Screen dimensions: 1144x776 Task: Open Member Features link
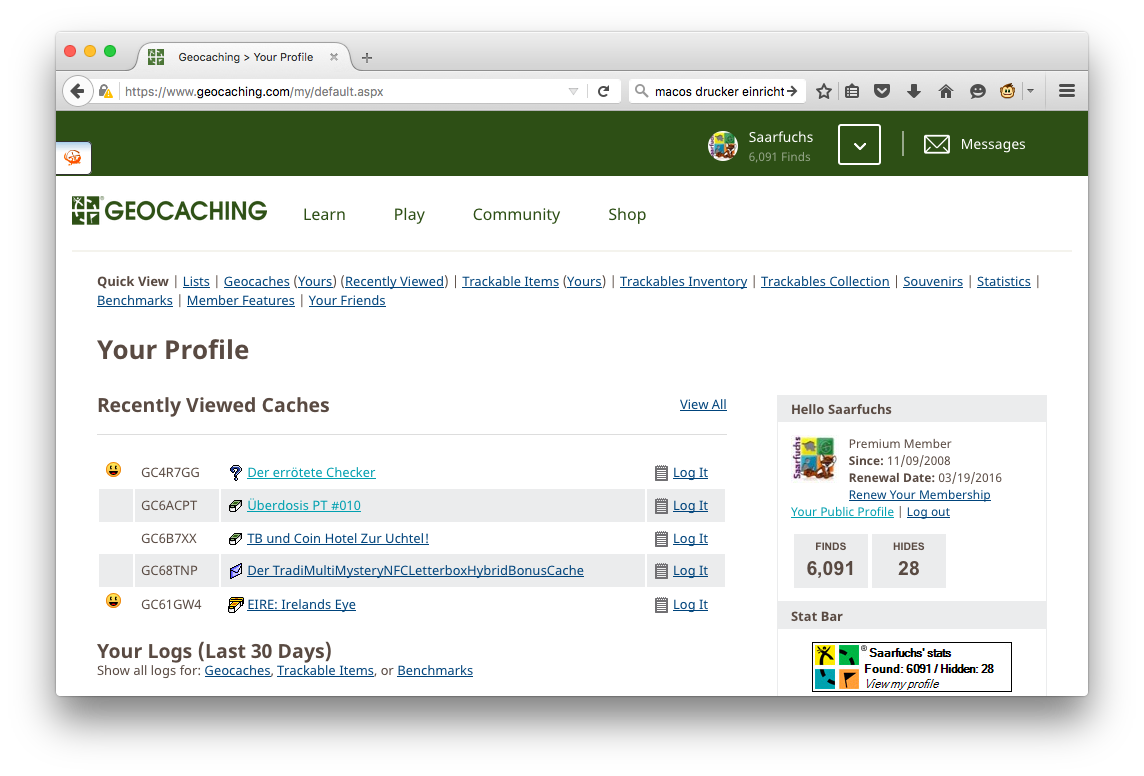pos(241,300)
